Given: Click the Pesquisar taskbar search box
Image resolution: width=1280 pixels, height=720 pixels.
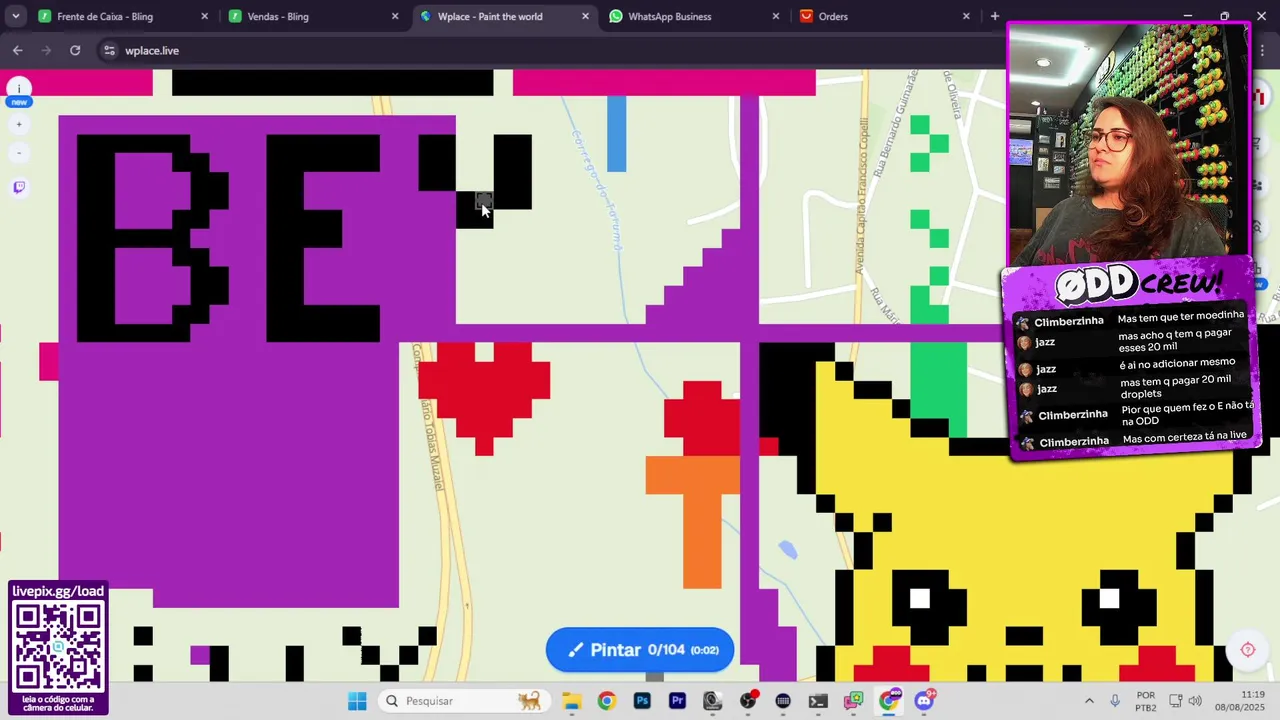Looking at the screenshot, I should click(x=464, y=701).
